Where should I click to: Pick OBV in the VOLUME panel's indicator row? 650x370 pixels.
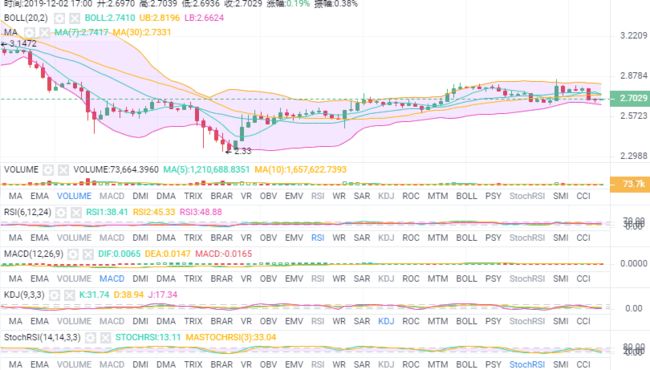click(269, 196)
